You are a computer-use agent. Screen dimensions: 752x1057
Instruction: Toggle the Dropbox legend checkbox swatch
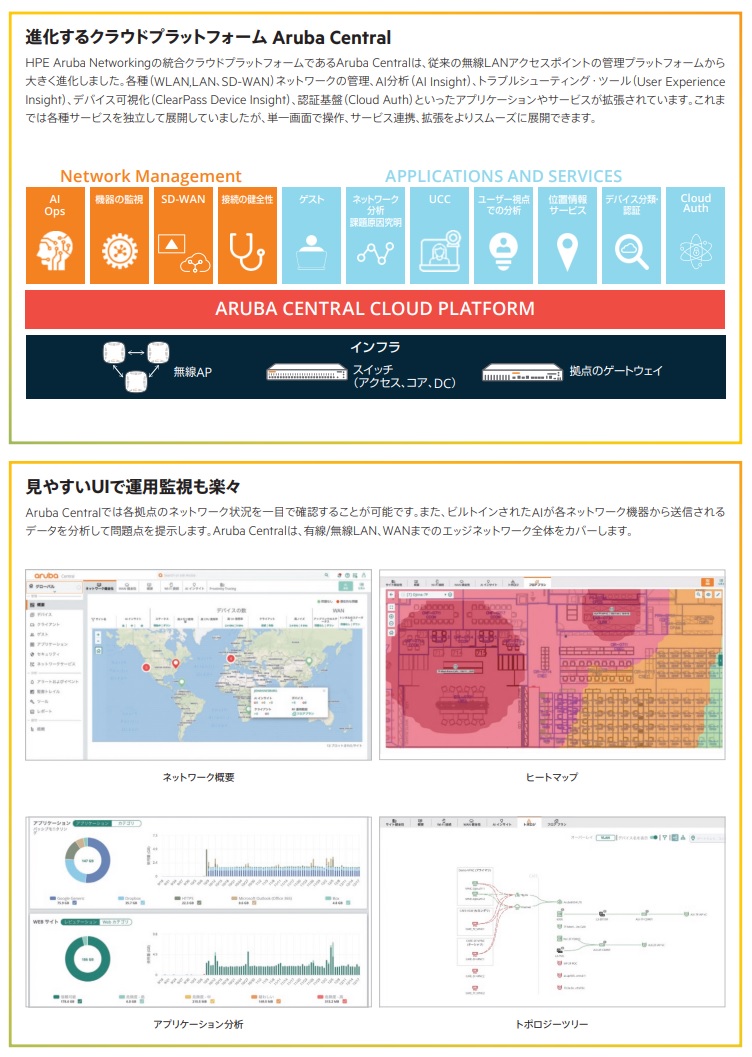143,903
